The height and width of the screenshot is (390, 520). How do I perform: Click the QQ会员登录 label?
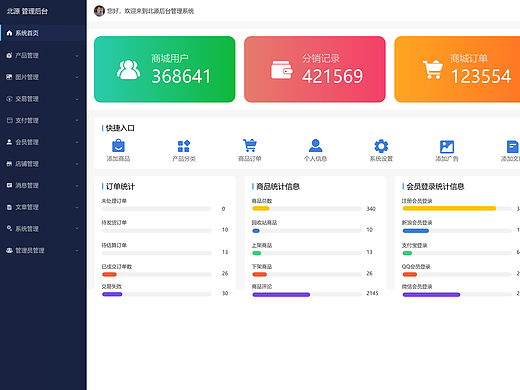(x=416, y=266)
